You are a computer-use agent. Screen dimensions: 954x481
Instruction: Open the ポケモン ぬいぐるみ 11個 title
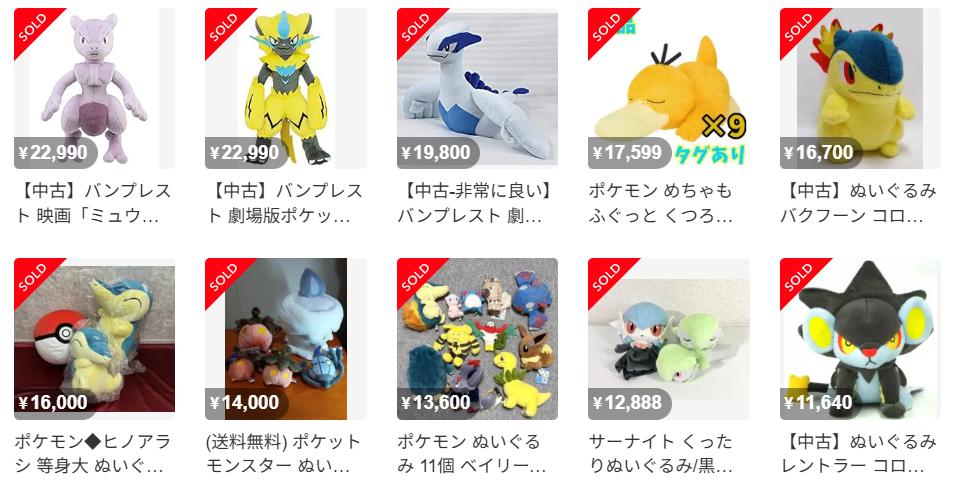(472, 454)
